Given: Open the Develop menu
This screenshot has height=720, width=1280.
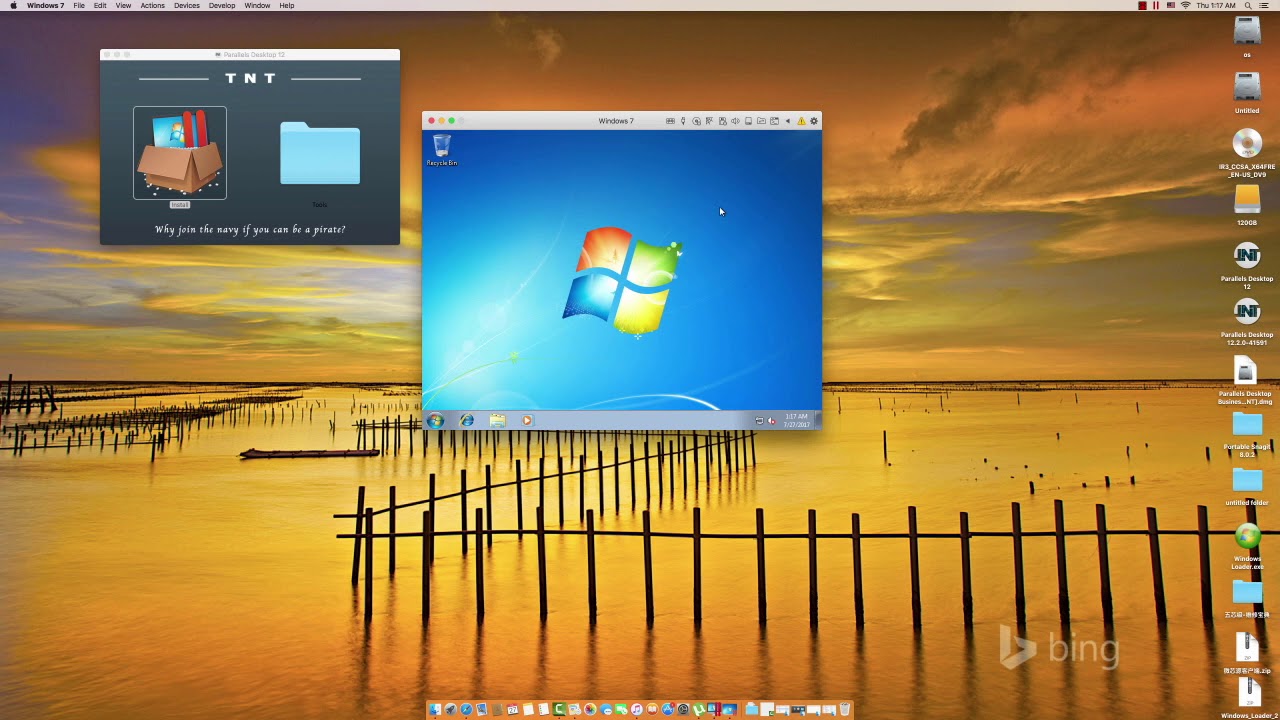Looking at the screenshot, I should point(222,6).
